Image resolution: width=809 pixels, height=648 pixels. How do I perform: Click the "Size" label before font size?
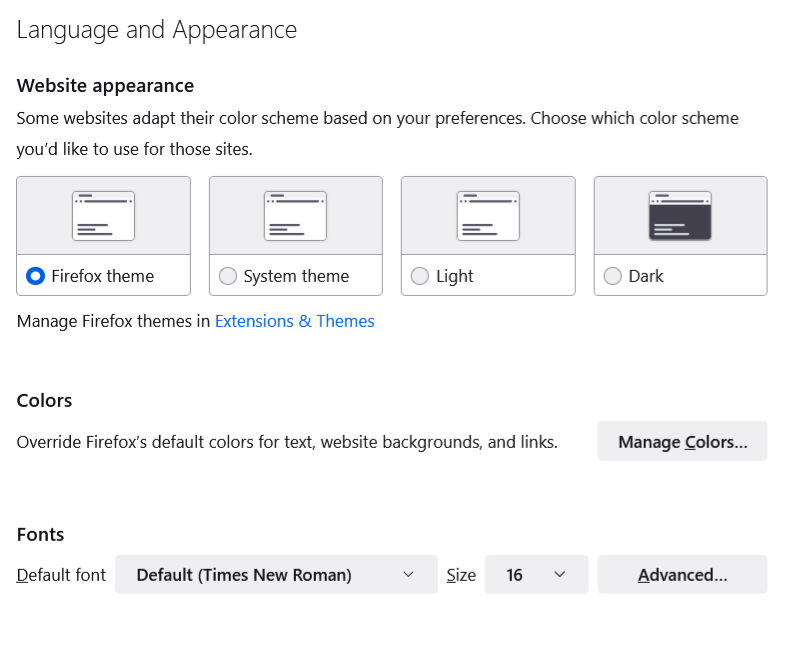point(461,575)
